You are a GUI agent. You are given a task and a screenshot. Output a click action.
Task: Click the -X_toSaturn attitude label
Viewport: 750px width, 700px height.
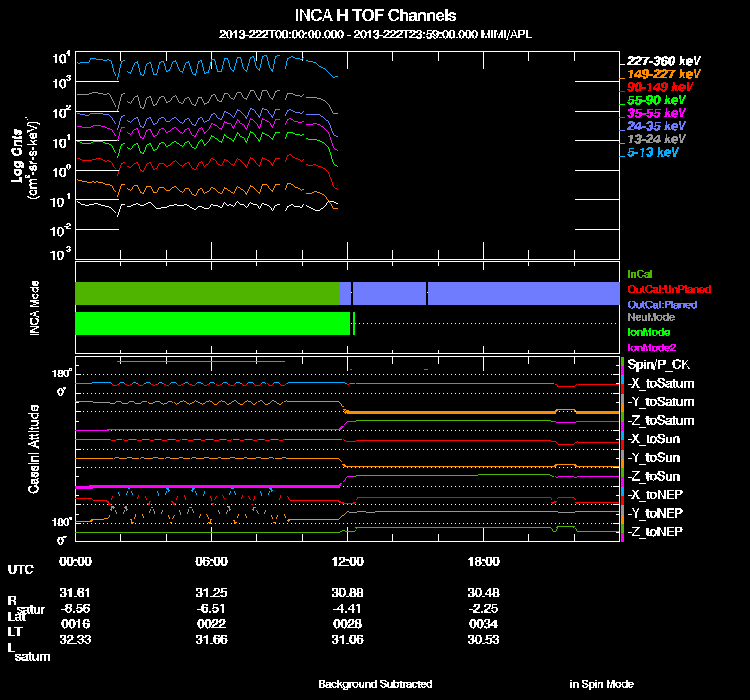point(661,383)
